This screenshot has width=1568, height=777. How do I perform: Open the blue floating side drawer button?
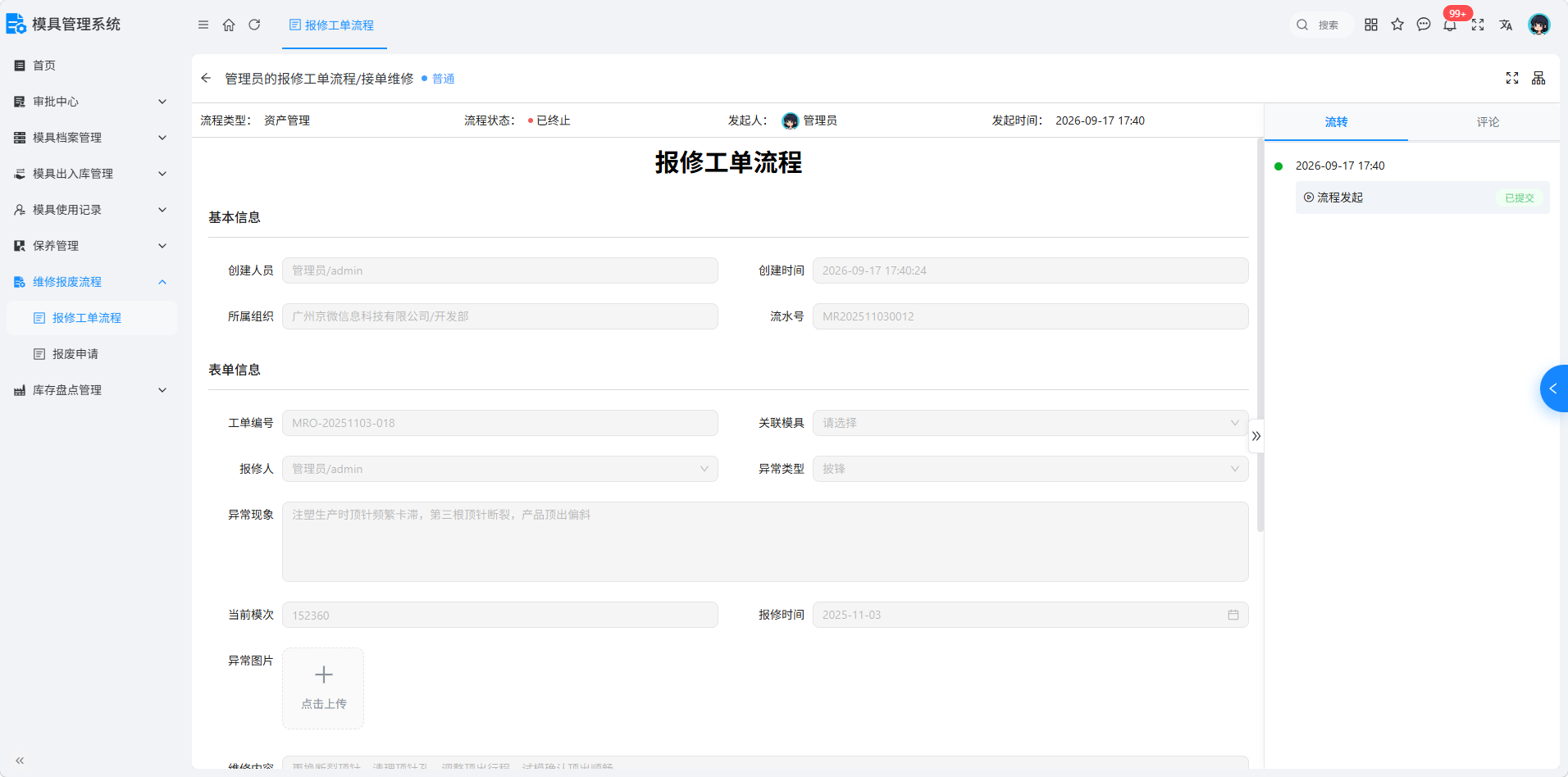1554,388
